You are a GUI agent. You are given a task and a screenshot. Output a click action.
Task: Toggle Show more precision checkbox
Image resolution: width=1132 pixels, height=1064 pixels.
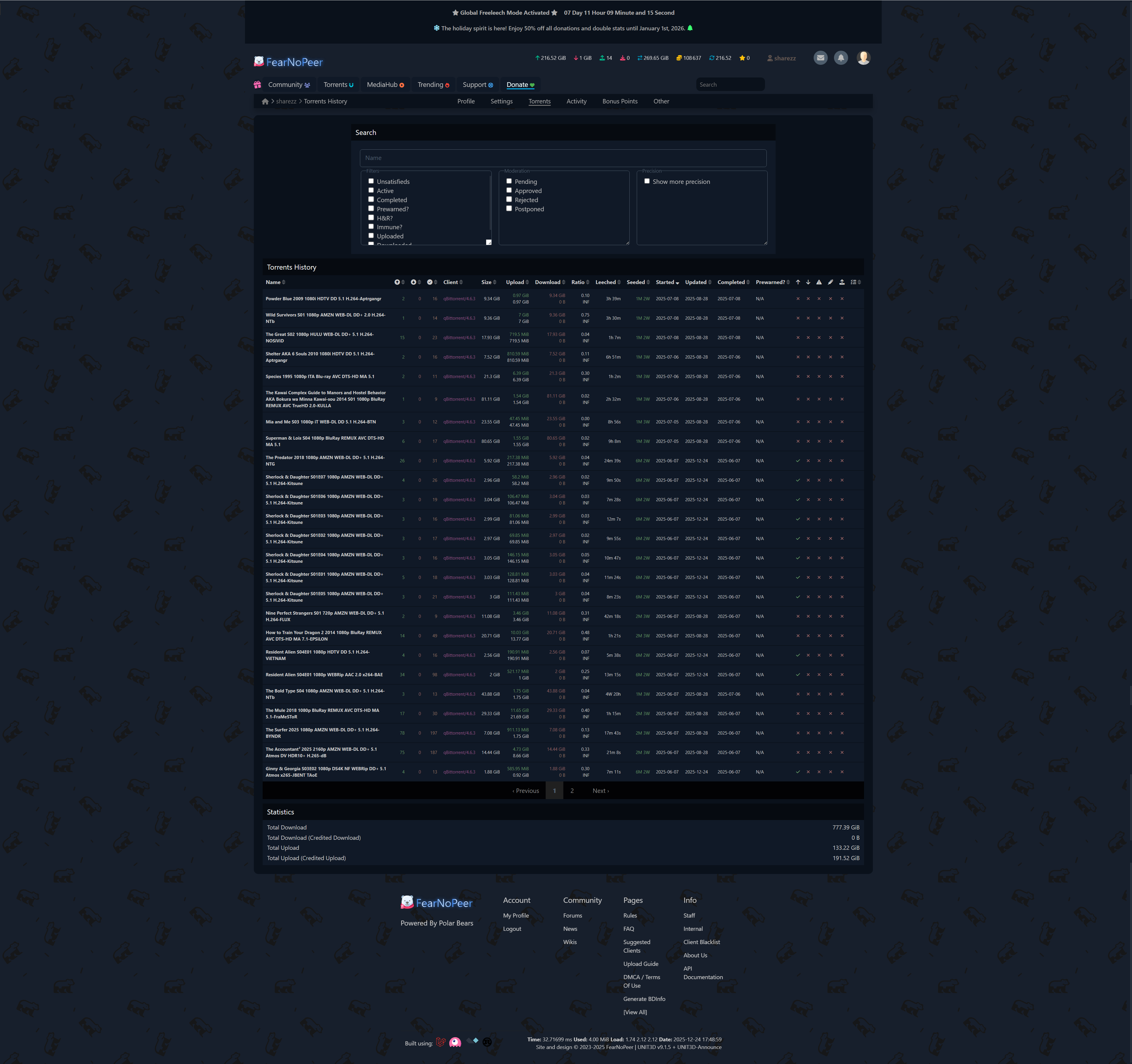coord(647,182)
